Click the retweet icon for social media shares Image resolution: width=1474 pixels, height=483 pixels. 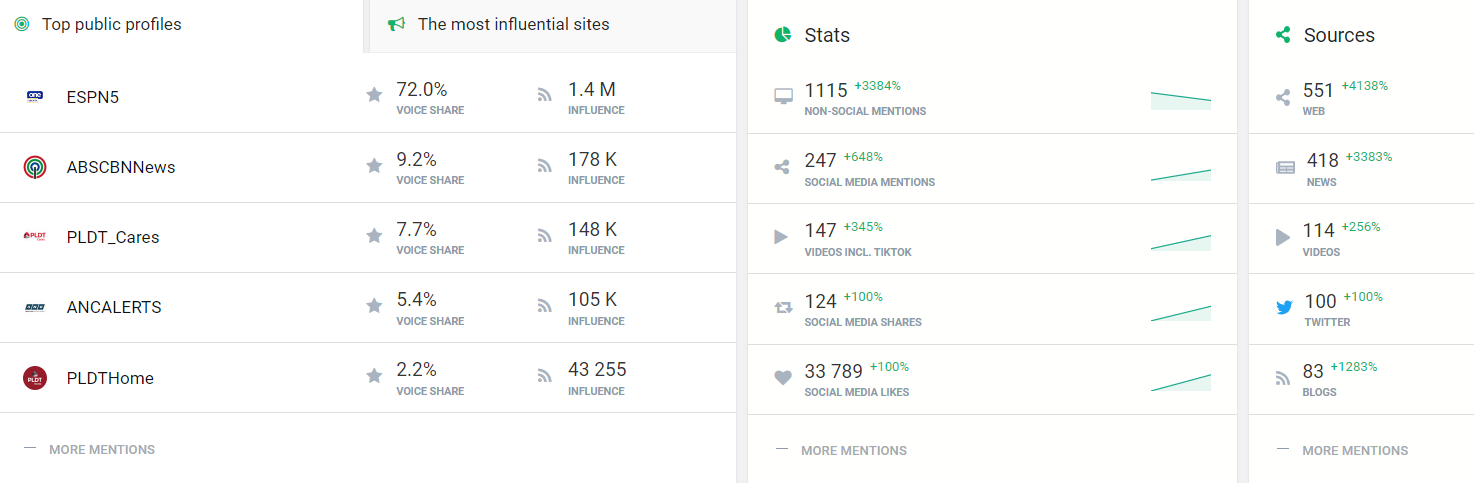click(x=783, y=307)
